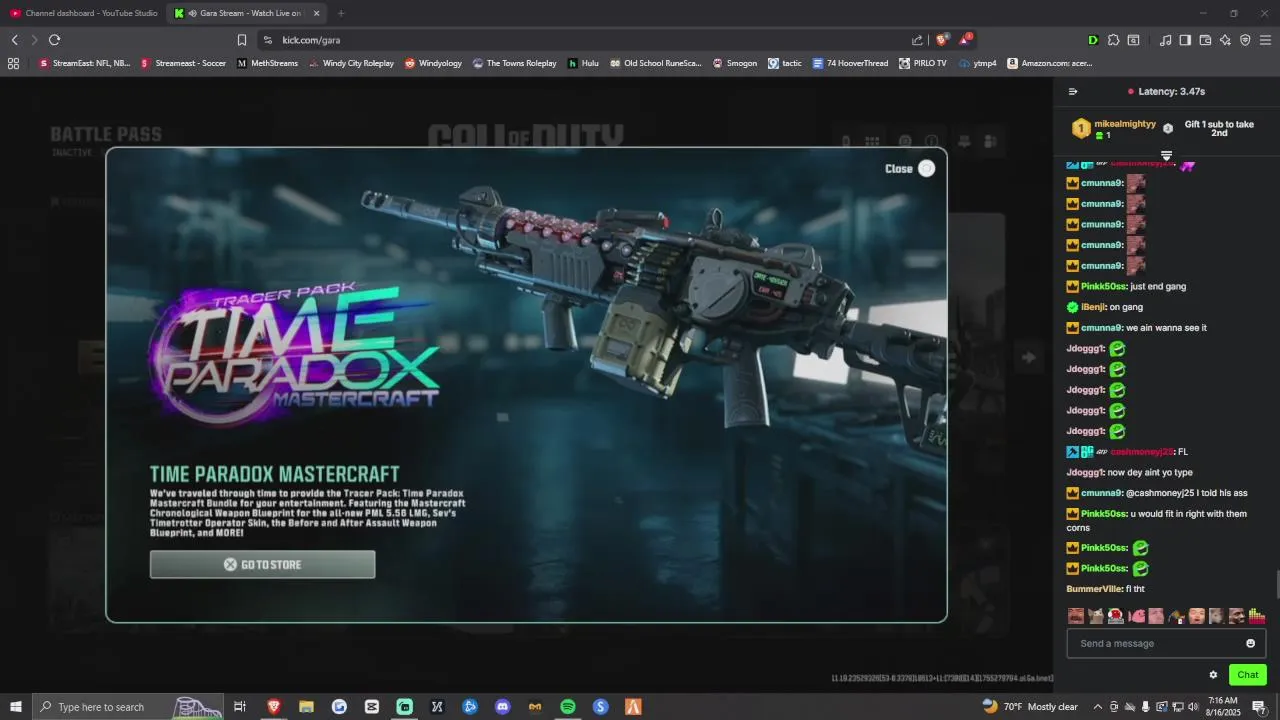
Task: Open the Brave VPN shield icon
Action: click(x=1245, y=40)
